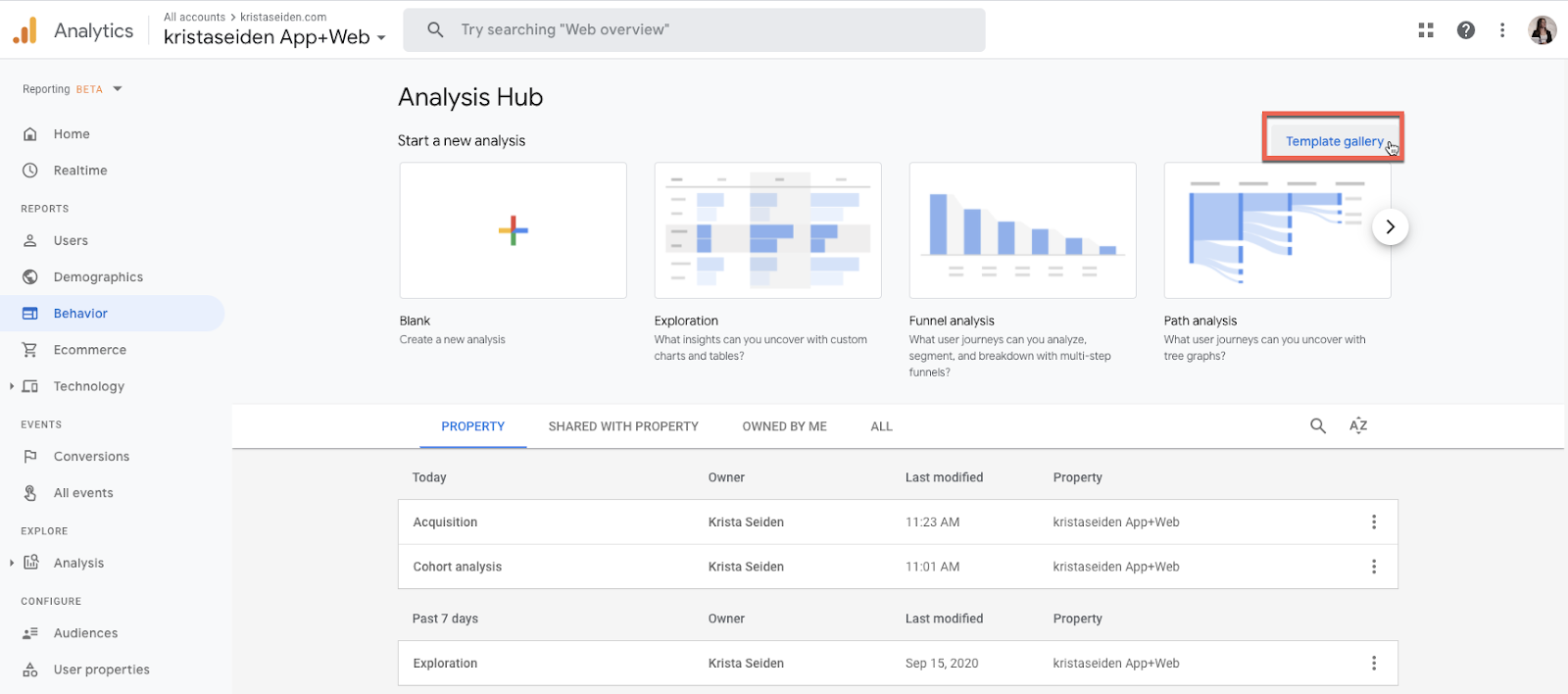The width and height of the screenshot is (1568, 694).
Task: Click the Demographics globe icon
Action: [30, 277]
